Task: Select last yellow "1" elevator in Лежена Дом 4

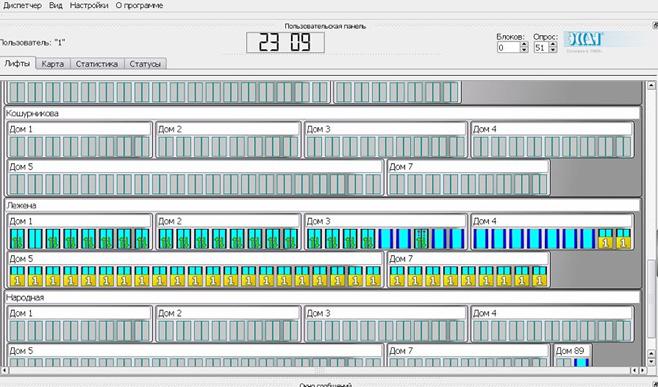Action: click(x=624, y=239)
